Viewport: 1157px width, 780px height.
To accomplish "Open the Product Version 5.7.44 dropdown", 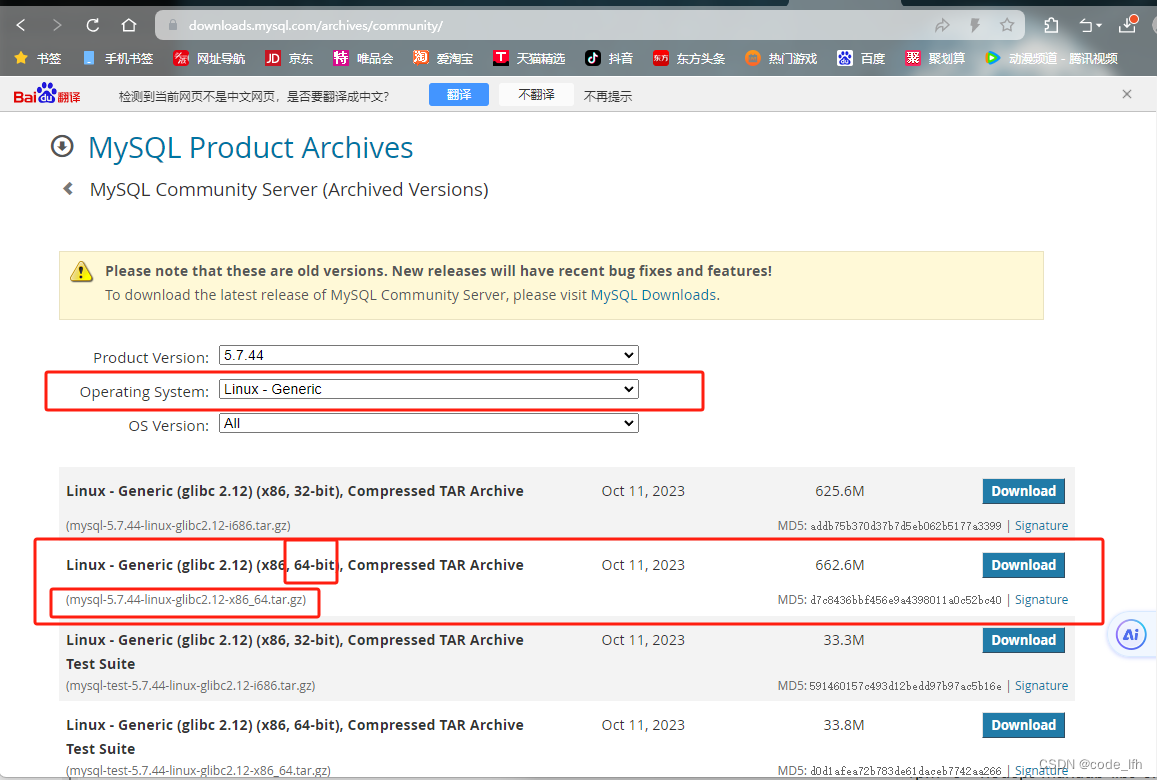I will click(429, 355).
